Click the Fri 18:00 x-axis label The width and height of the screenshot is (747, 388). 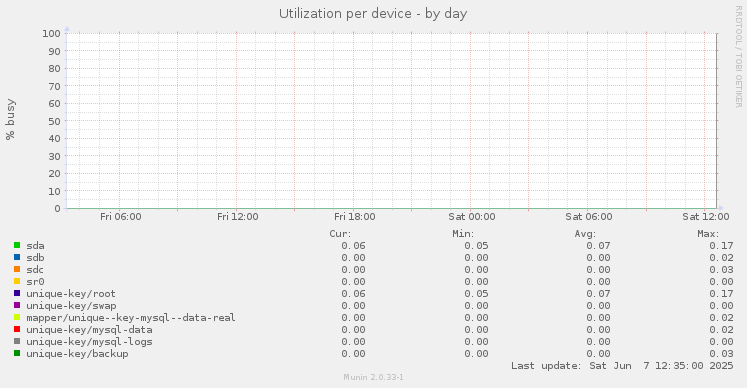pos(354,217)
